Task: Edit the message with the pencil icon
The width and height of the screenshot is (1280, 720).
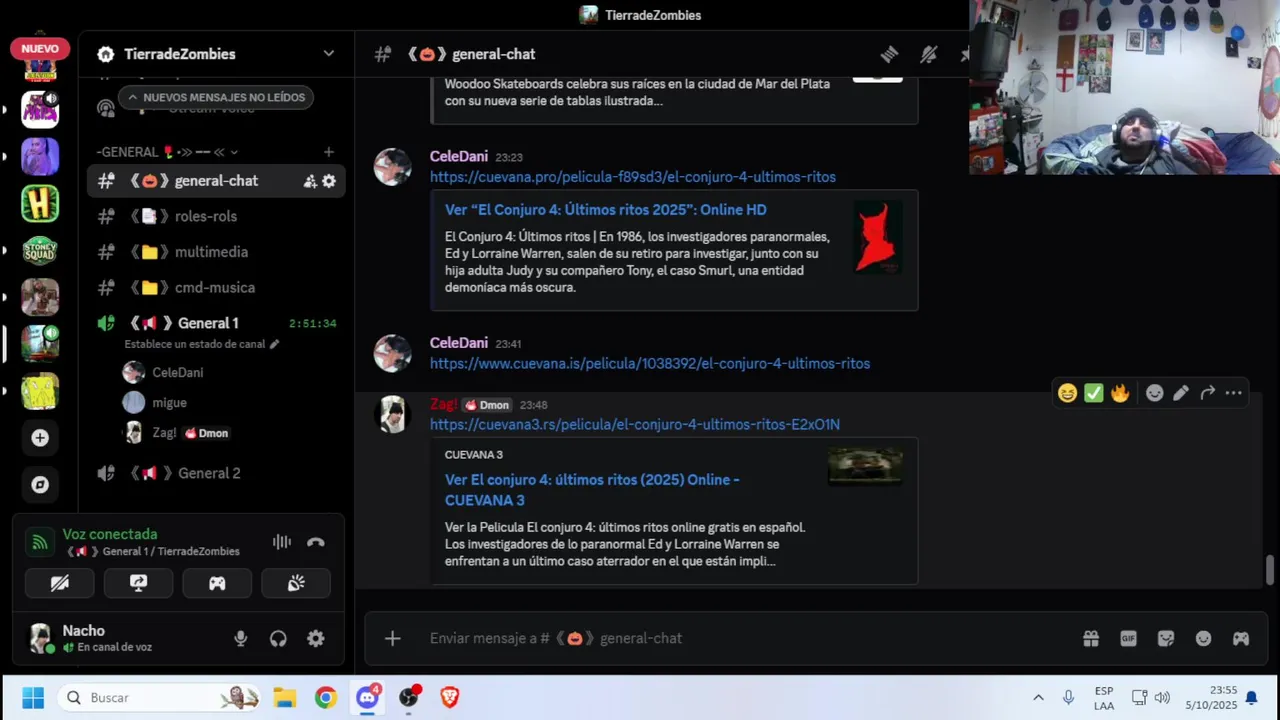Action: click(1181, 393)
